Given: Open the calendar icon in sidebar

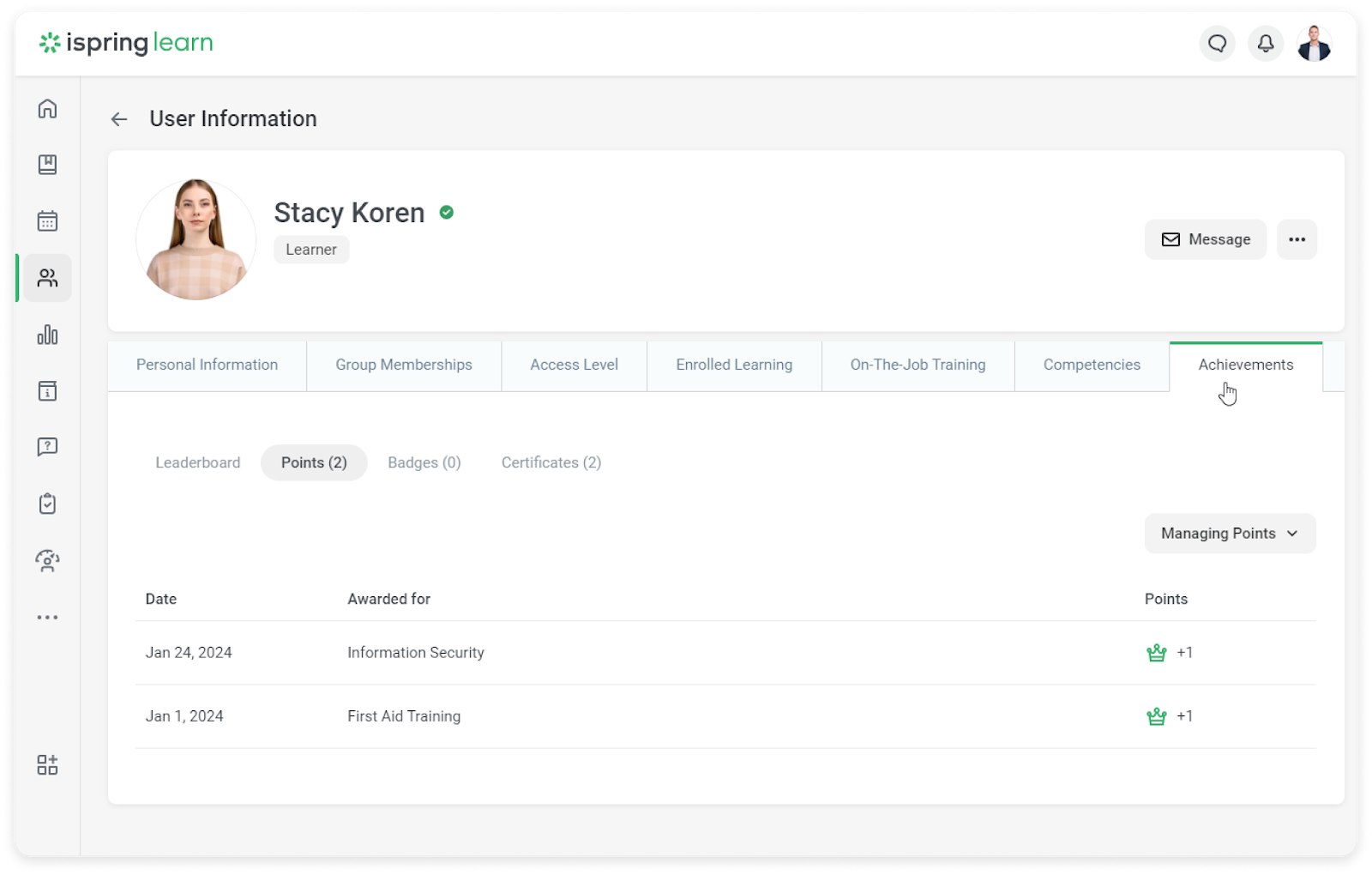Looking at the screenshot, I should pyautogui.click(x=47, y=221).
